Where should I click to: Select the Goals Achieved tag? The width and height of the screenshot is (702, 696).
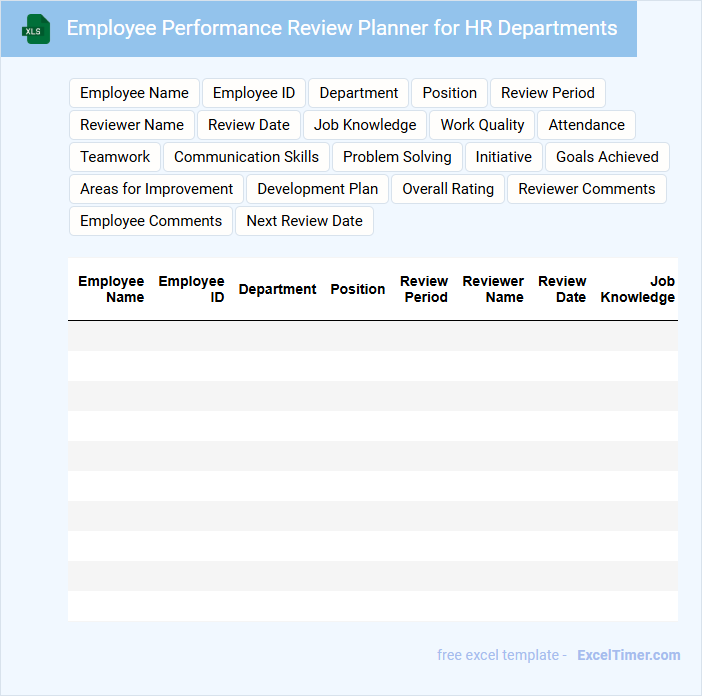(x=607, y=157)
